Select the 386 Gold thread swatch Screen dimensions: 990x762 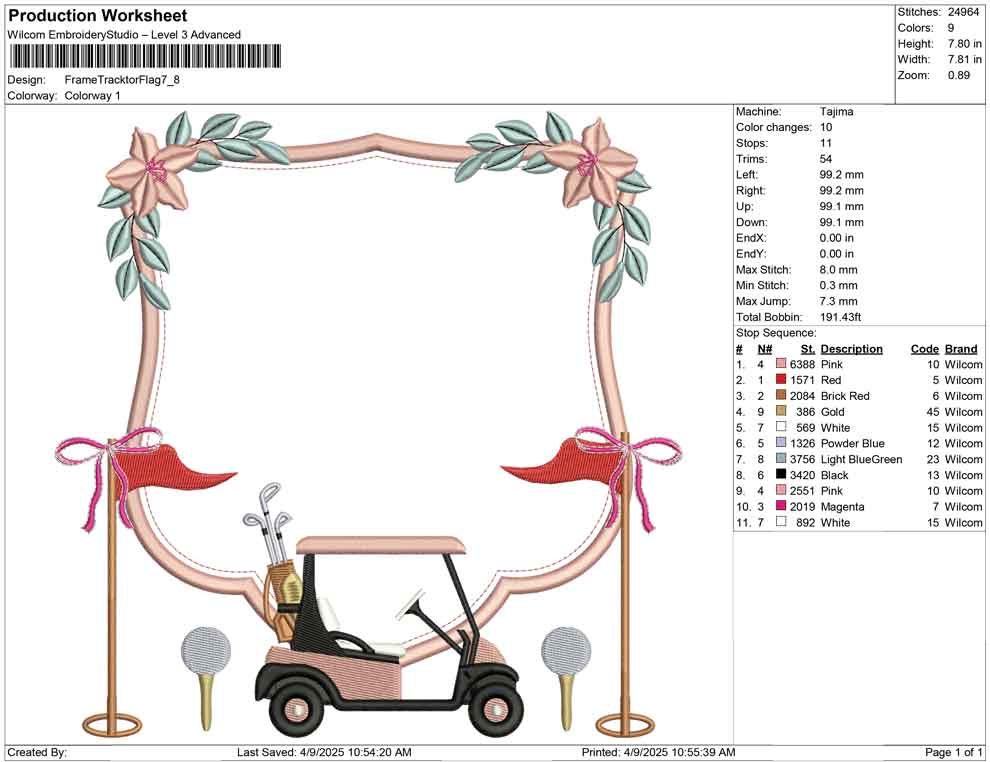(x=782, y=412)
